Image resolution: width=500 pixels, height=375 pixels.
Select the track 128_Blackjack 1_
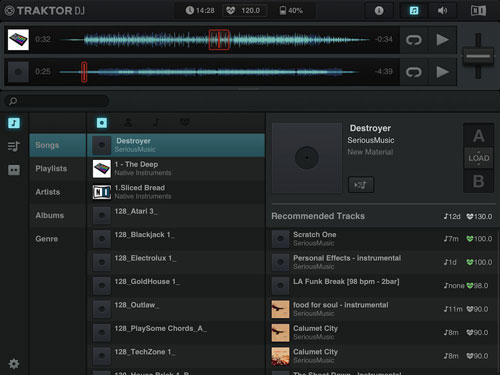coord(176,239)
